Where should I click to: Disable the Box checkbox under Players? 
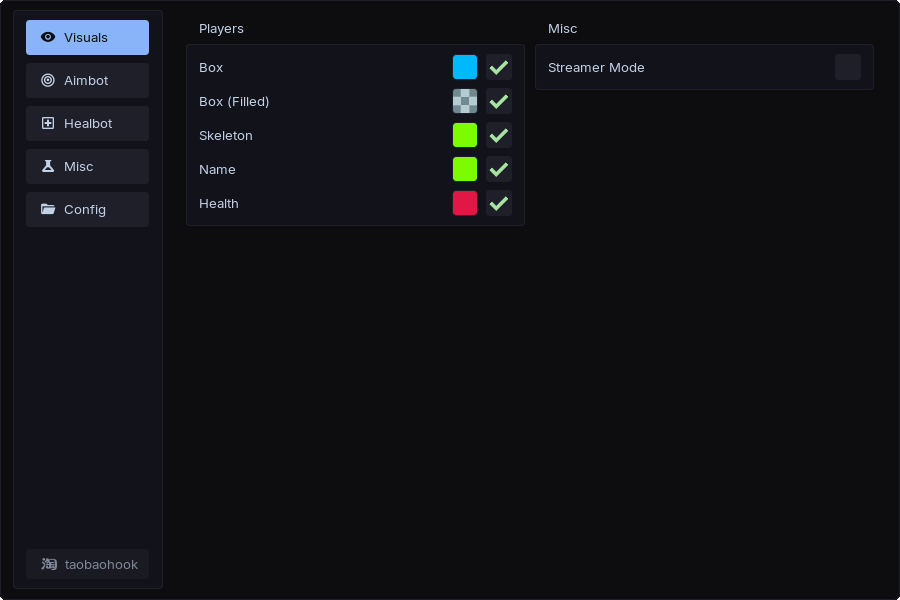(x=499, y=67)
